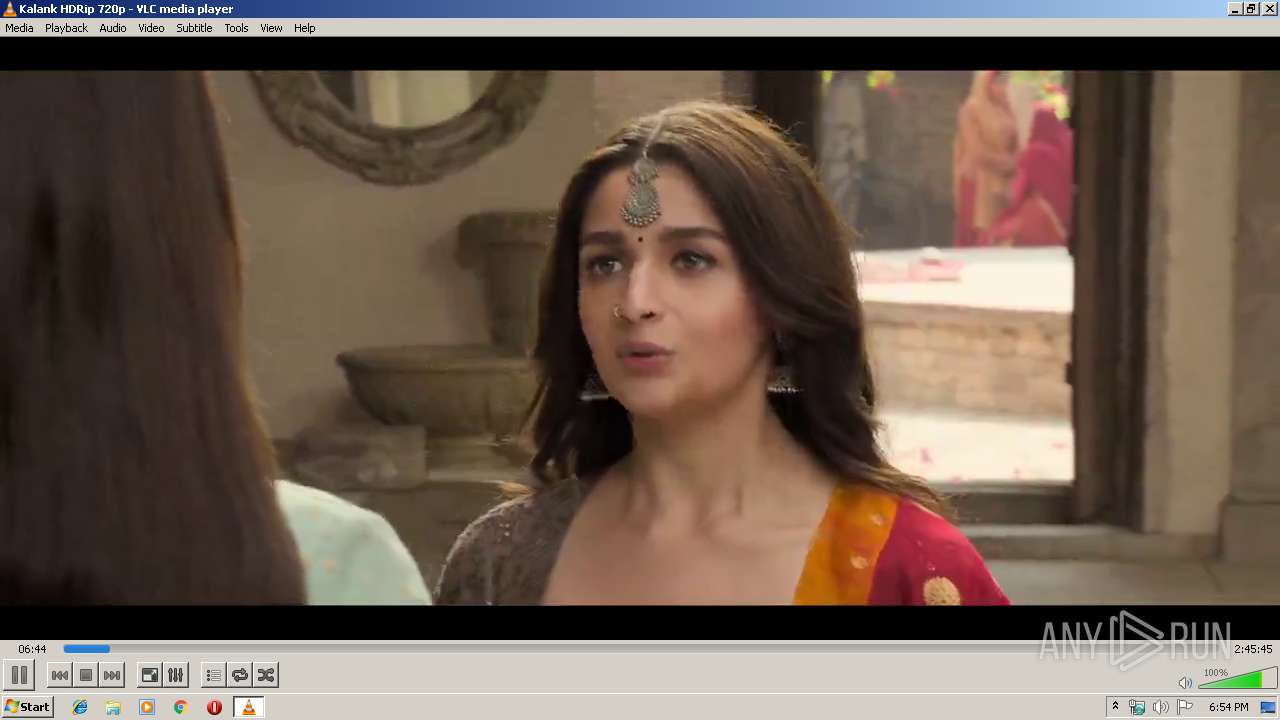Select the VLC taskbar button
The height and width of the screenshot is (720, 1280).
tap(248, 707)
